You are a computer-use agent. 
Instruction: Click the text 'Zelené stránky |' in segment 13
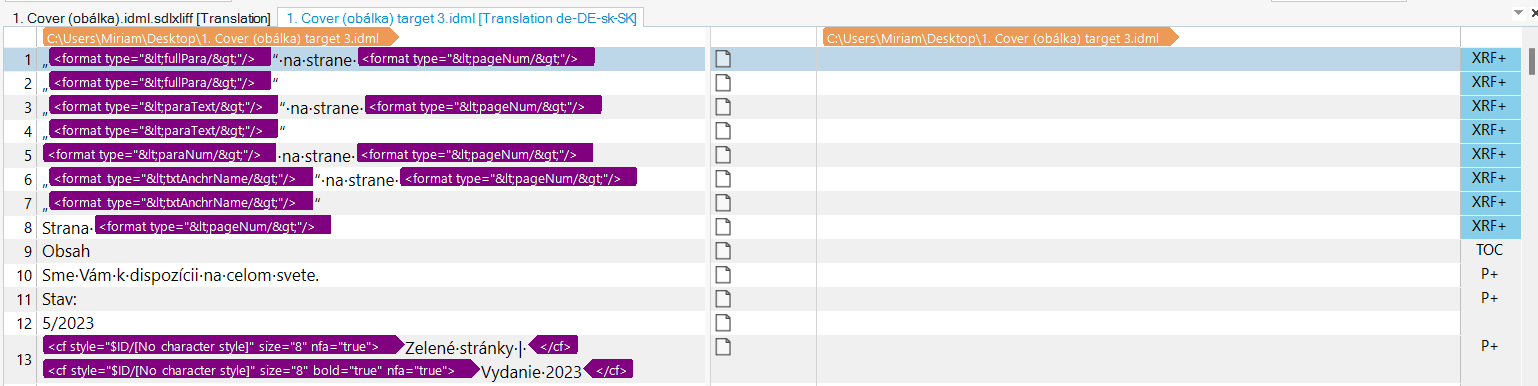click(464, 348)
